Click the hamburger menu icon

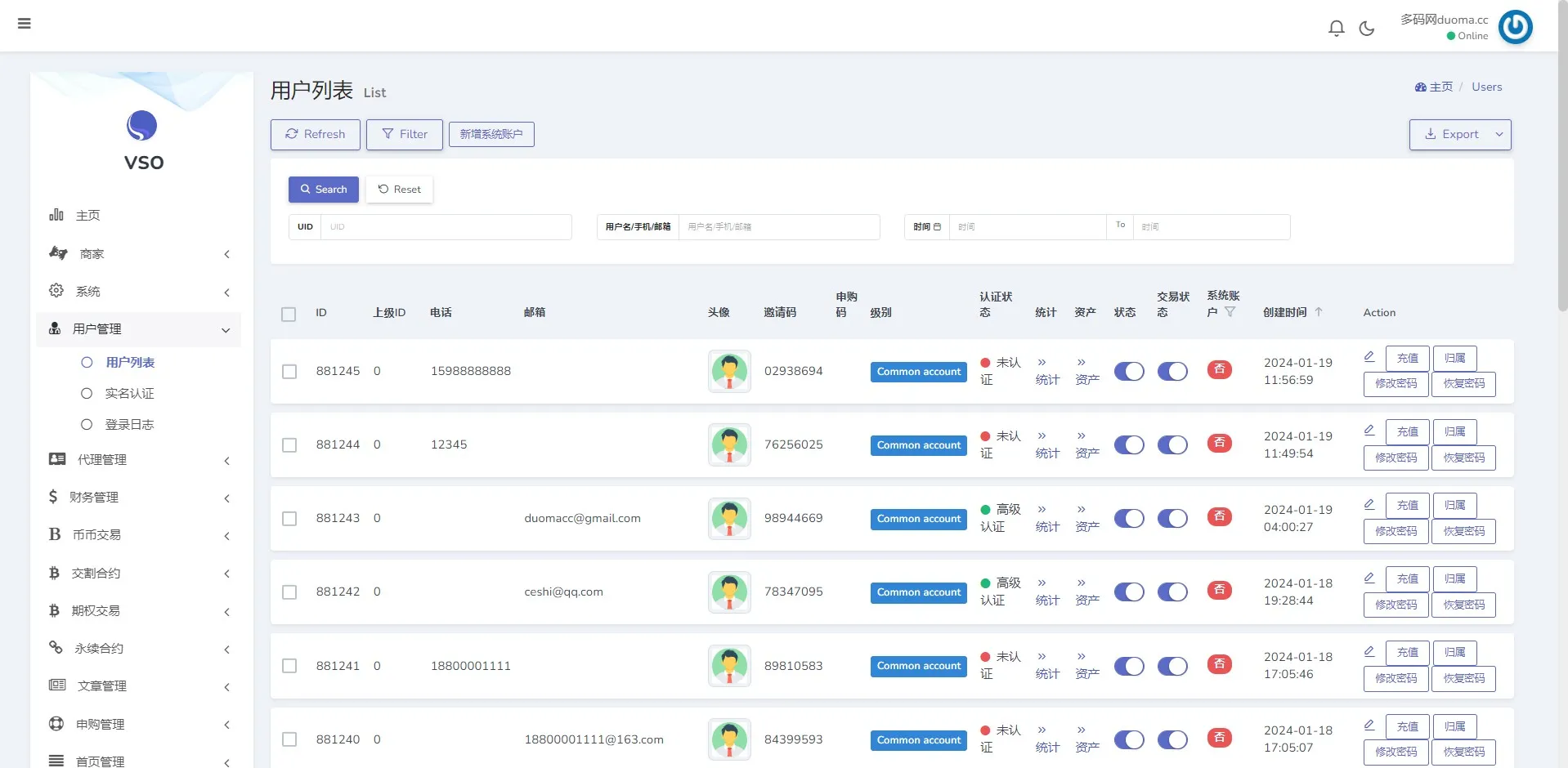(25, 24)
